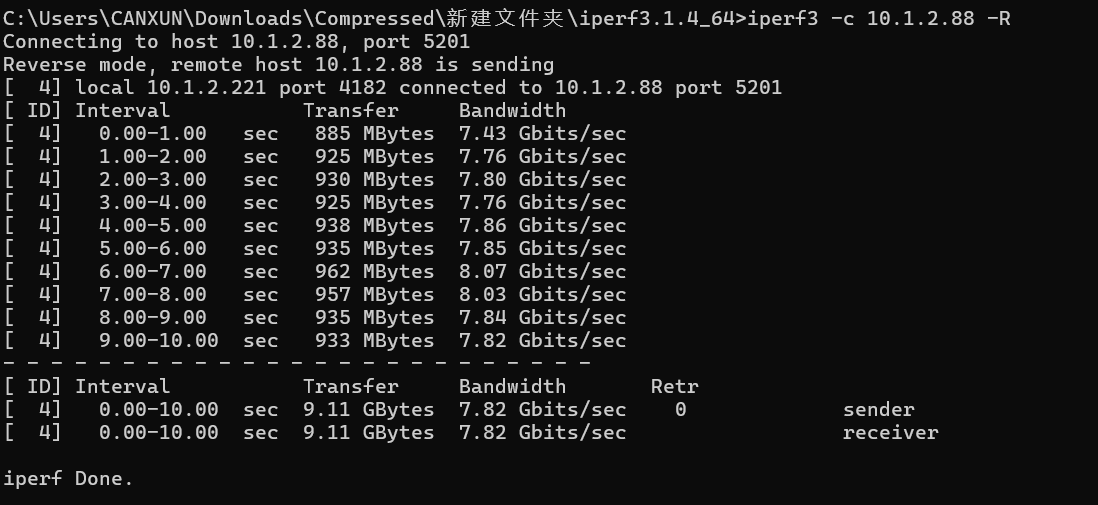1098x505 pixels.
Task: Select the 7.43 Gbits/sec bandwidth value
Action: [x=542, y=134]
